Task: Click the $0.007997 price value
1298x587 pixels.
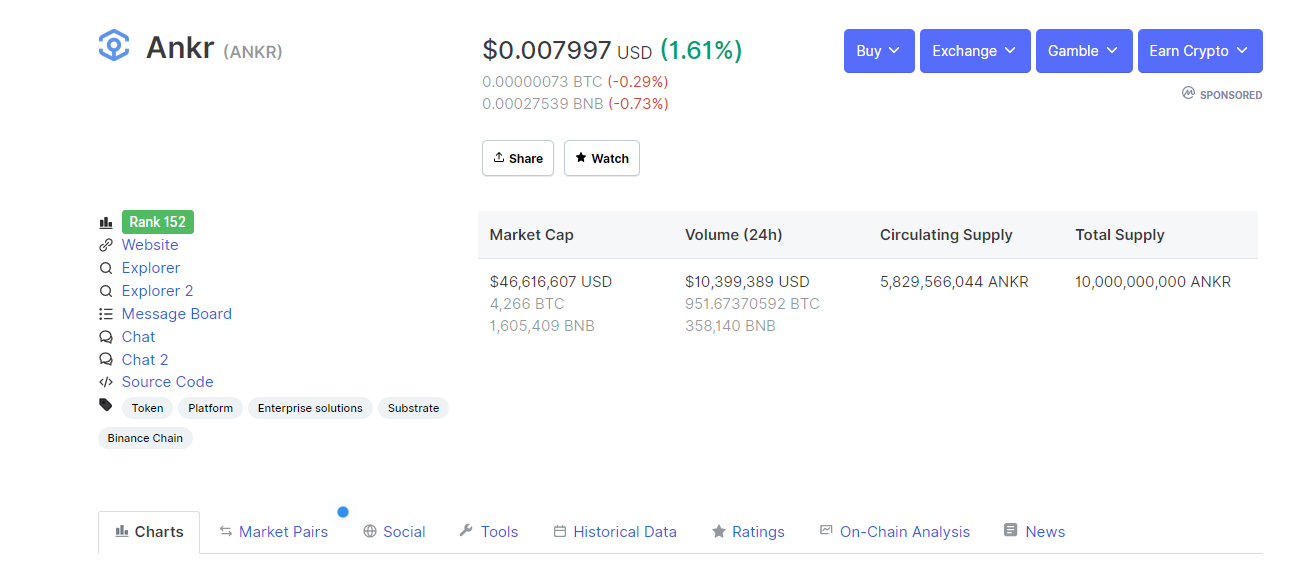Action: coord(546,50)
